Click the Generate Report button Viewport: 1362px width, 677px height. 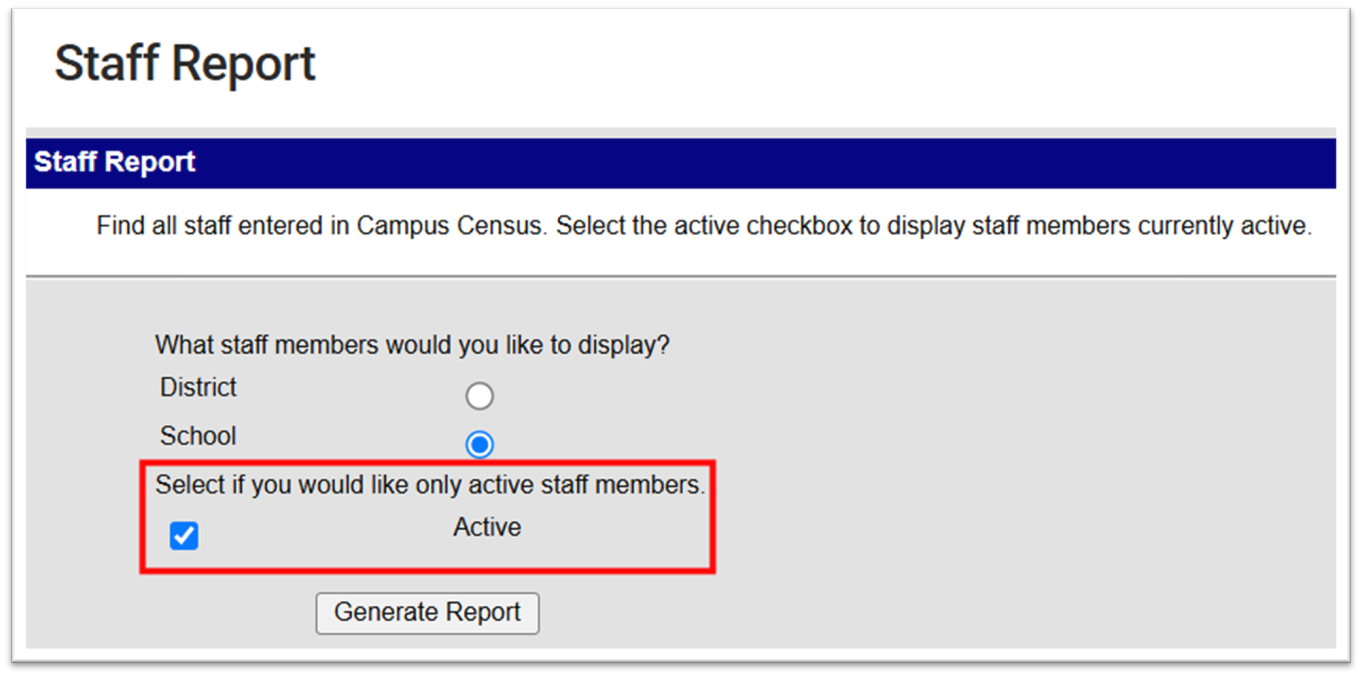pos(427,612)
